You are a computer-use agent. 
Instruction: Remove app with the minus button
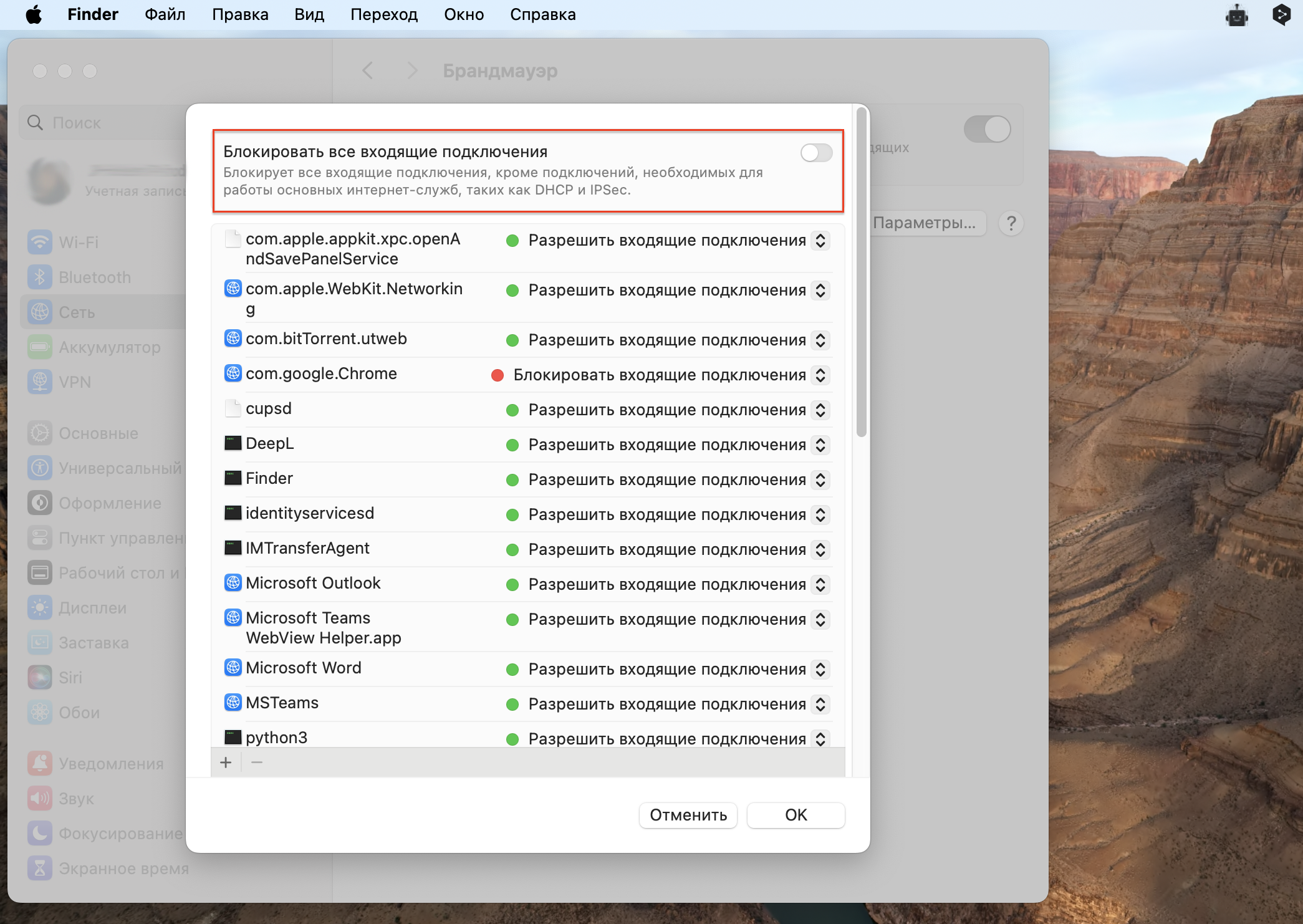click(257, 763)
